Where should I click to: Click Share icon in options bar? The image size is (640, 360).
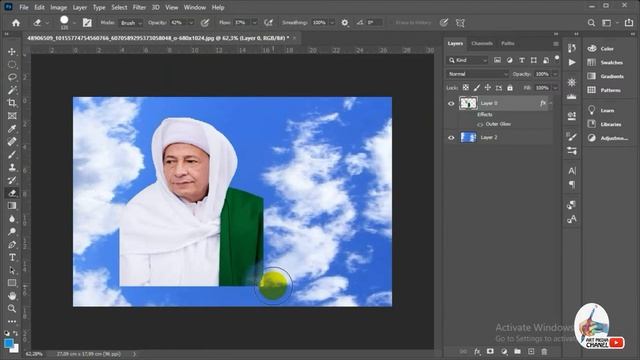pyautogui.click(x=629, y=23)
